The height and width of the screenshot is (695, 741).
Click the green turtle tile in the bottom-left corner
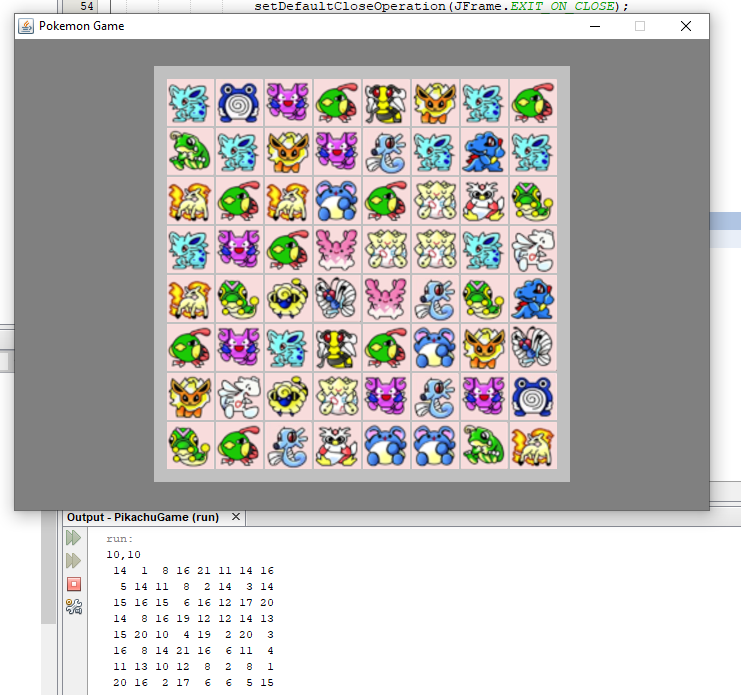(x=190, y=446)
